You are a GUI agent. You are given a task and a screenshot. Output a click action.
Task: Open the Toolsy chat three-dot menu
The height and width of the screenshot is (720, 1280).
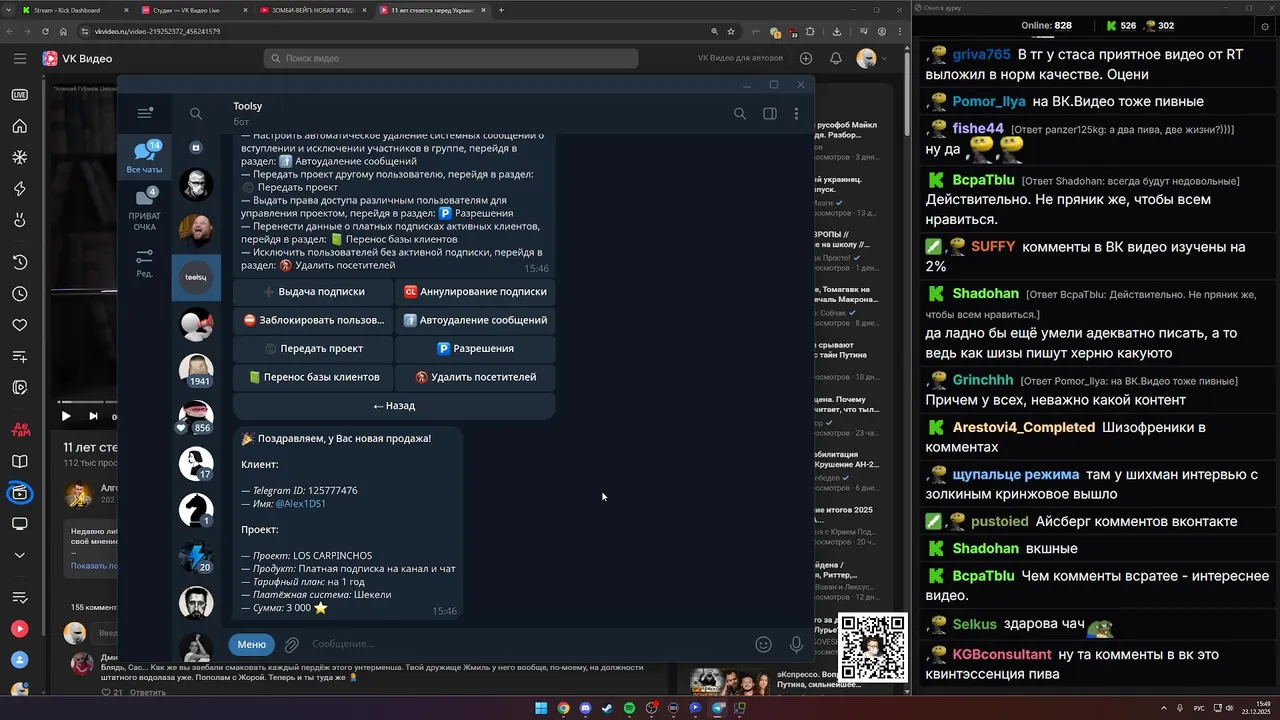point(796,114)
